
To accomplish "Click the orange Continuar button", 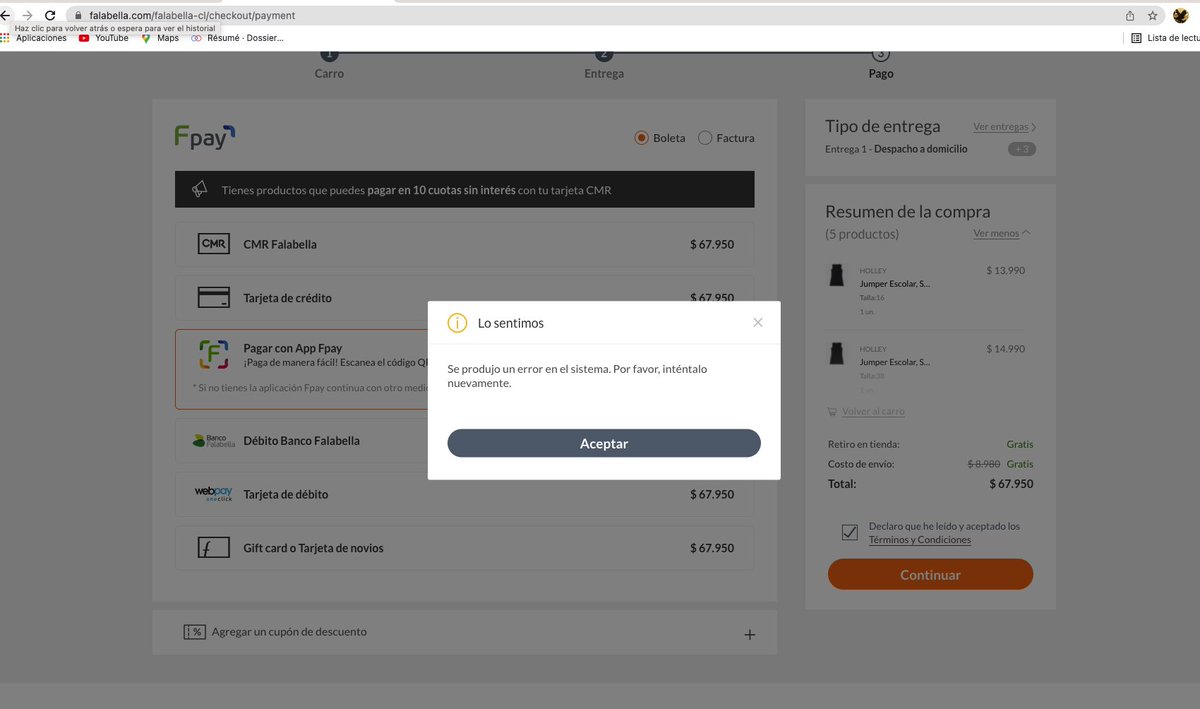I will [x=930, y=574].
